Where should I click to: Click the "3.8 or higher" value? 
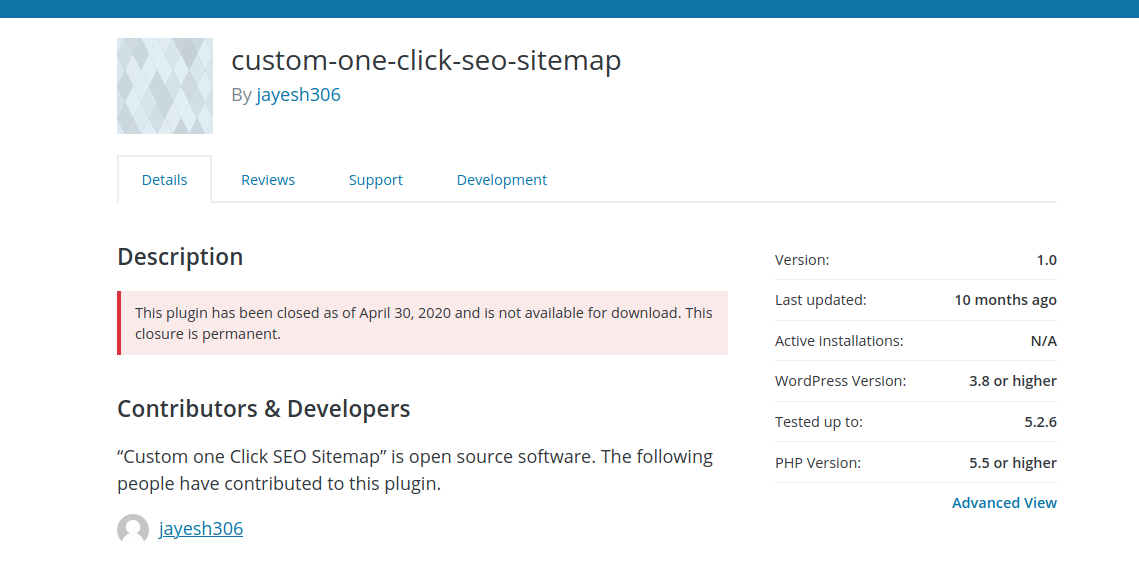(1013, 381)
